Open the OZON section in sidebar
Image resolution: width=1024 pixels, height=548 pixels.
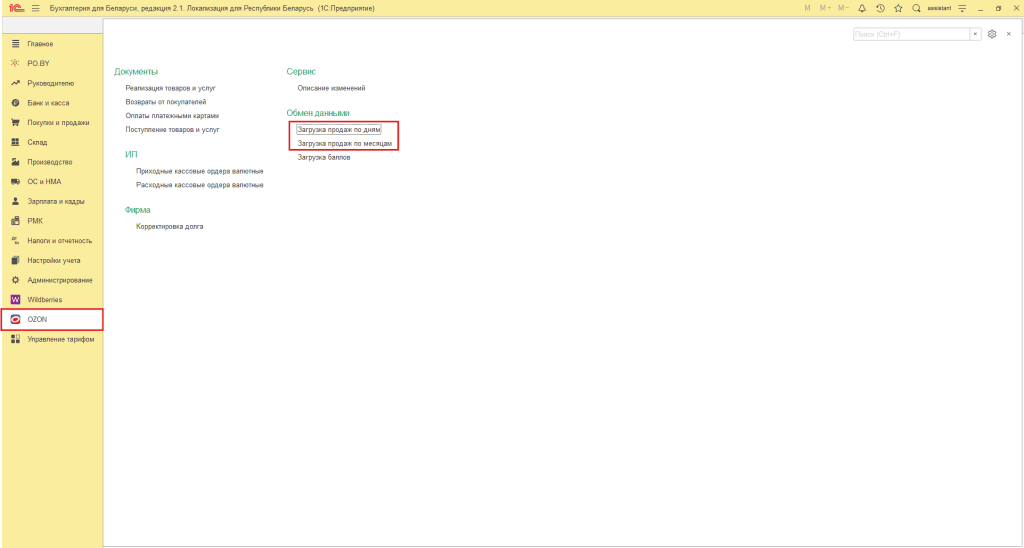pos(52,319)
